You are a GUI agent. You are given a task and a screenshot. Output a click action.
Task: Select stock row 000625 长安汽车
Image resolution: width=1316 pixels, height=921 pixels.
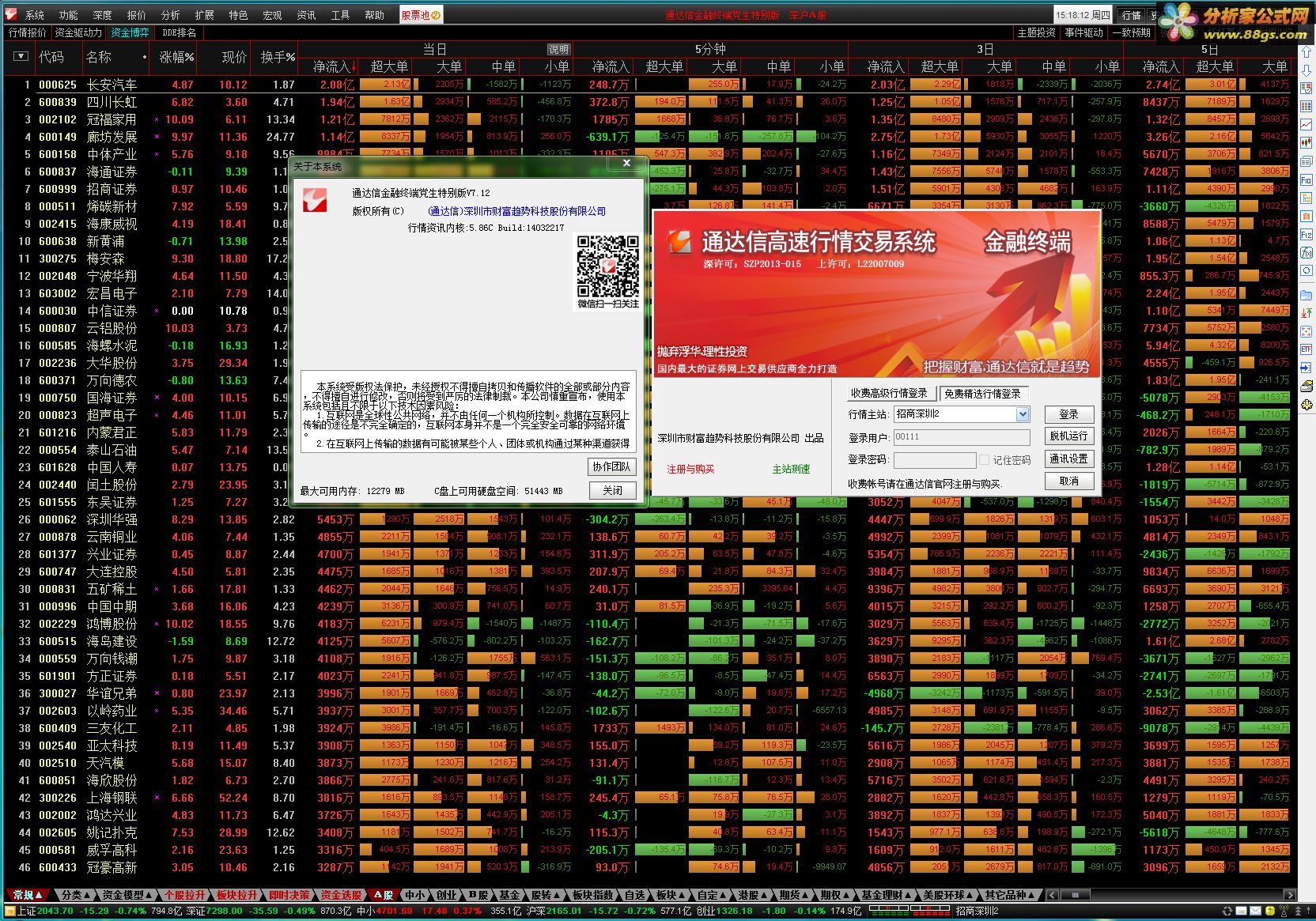649,85
